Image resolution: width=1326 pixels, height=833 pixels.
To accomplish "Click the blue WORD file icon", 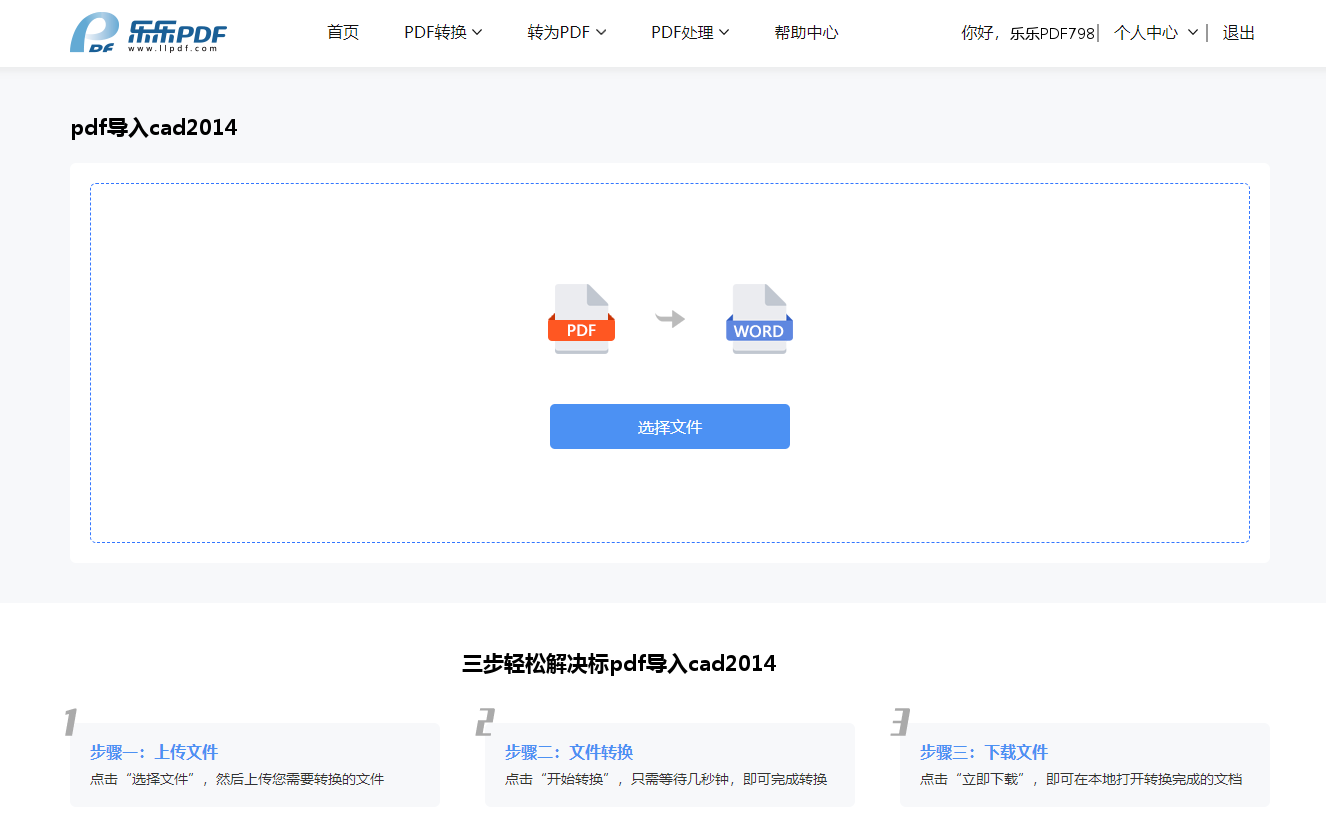I will 759,319.
